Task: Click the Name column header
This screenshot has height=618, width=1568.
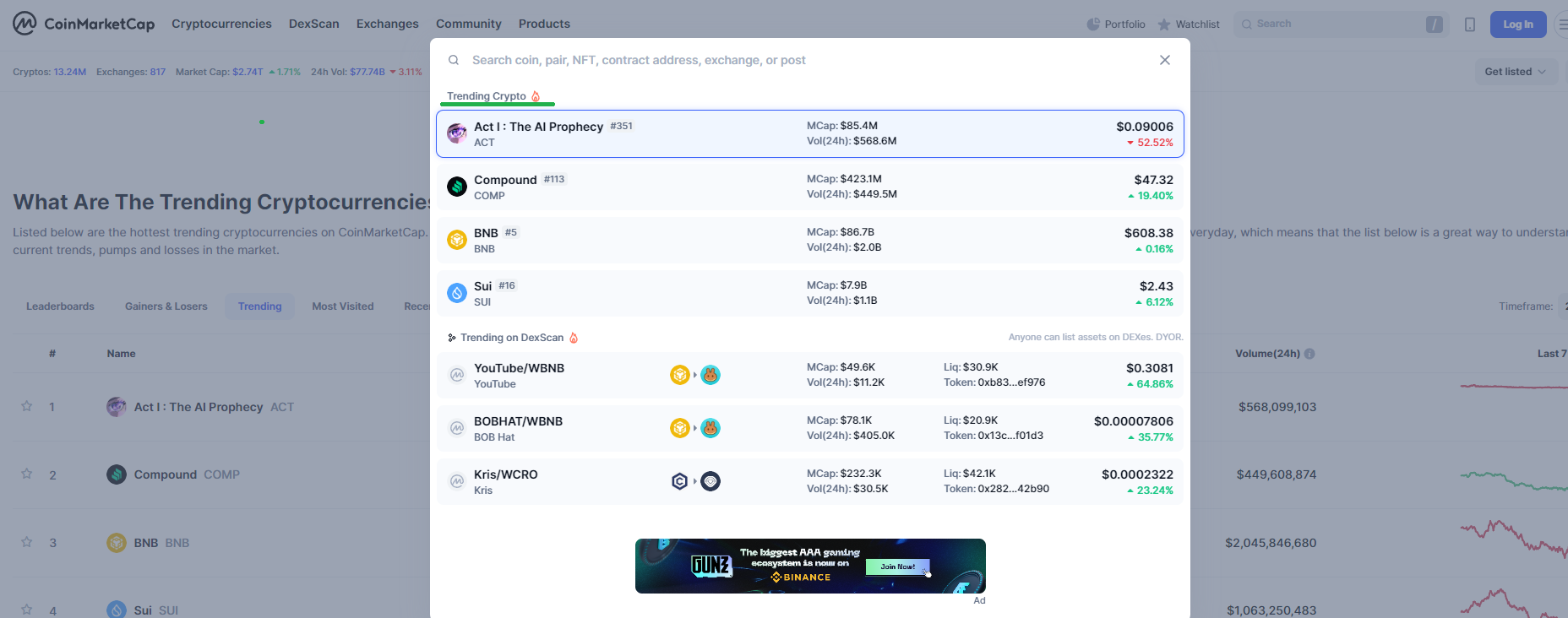Action: 121,354
